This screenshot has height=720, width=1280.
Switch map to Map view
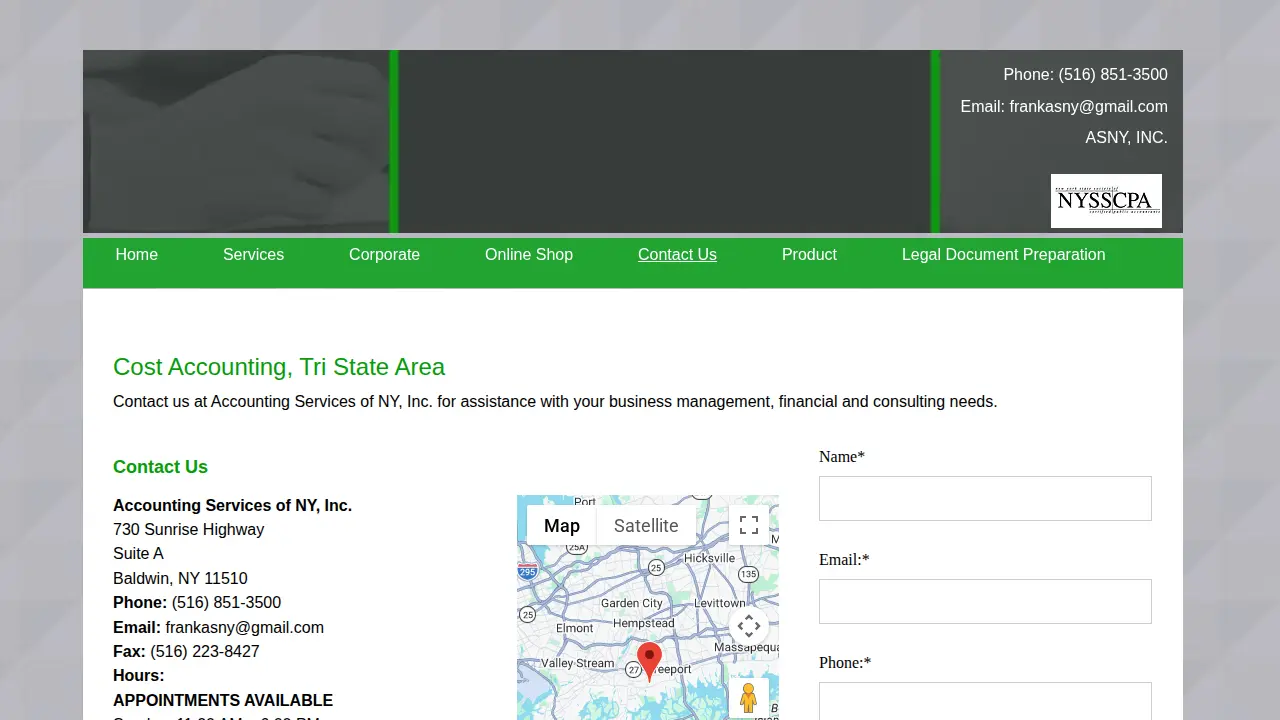click(562, 525)
